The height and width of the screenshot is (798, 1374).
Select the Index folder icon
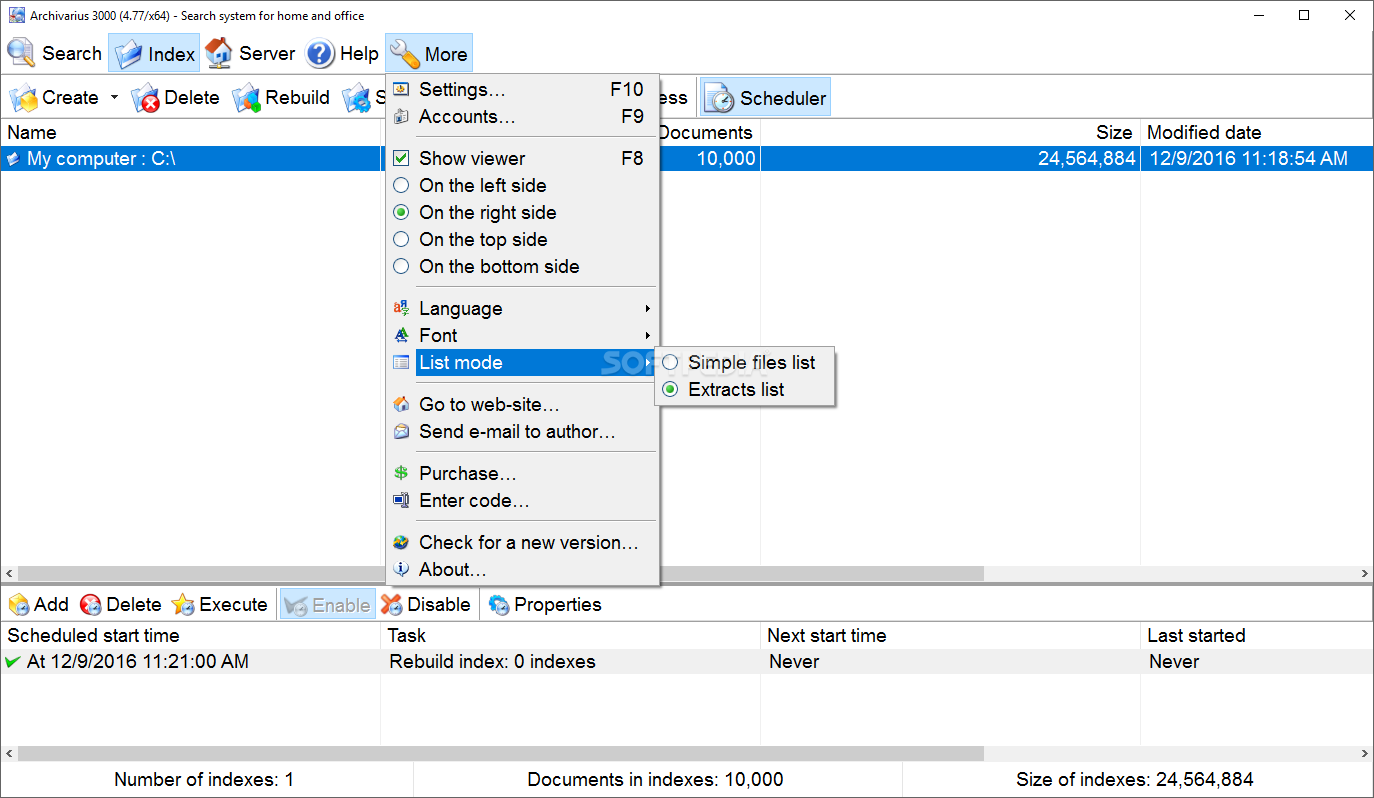(x=128, y=54)
